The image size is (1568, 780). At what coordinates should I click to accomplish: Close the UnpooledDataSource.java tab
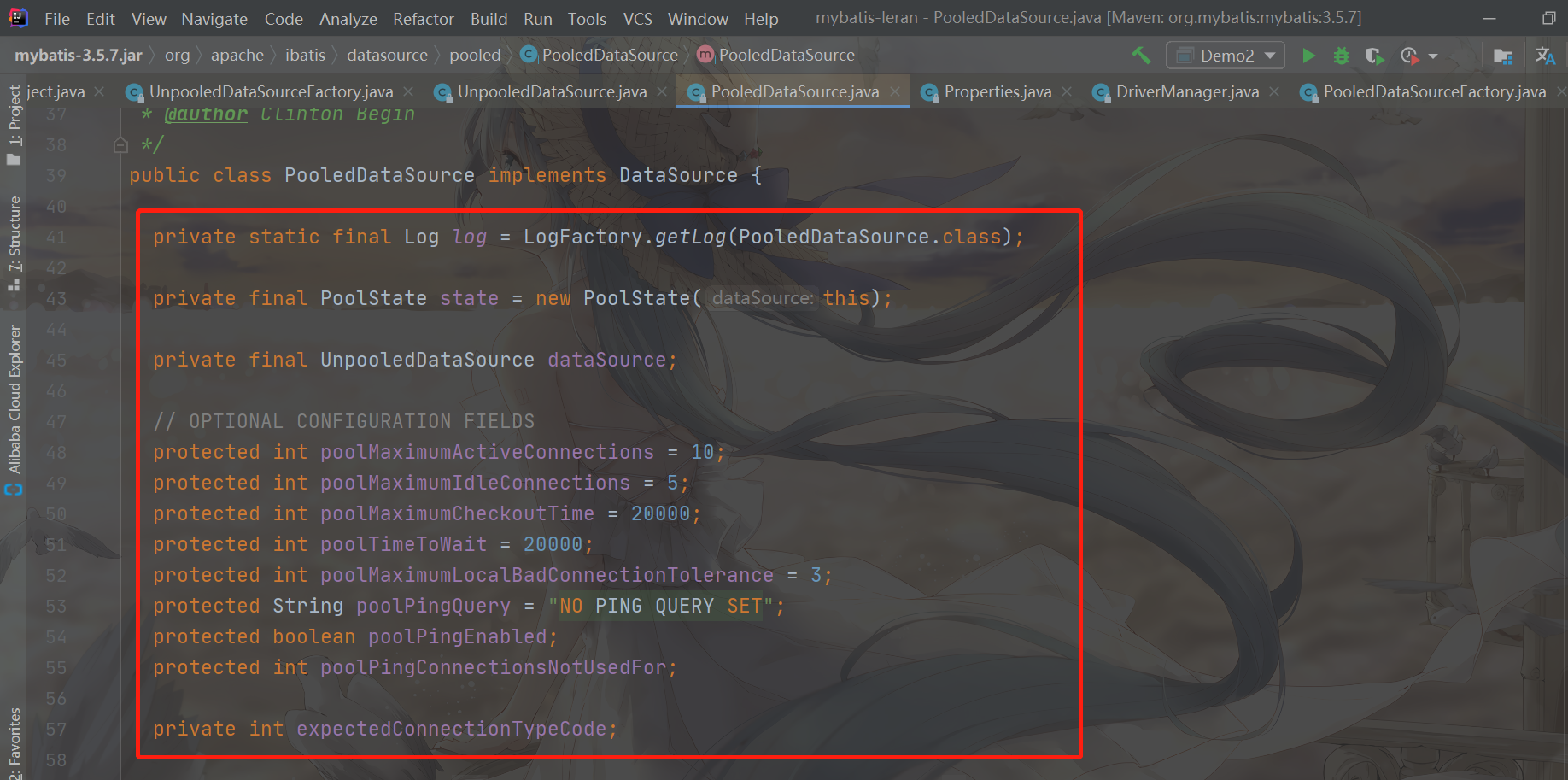pos(662,91)
